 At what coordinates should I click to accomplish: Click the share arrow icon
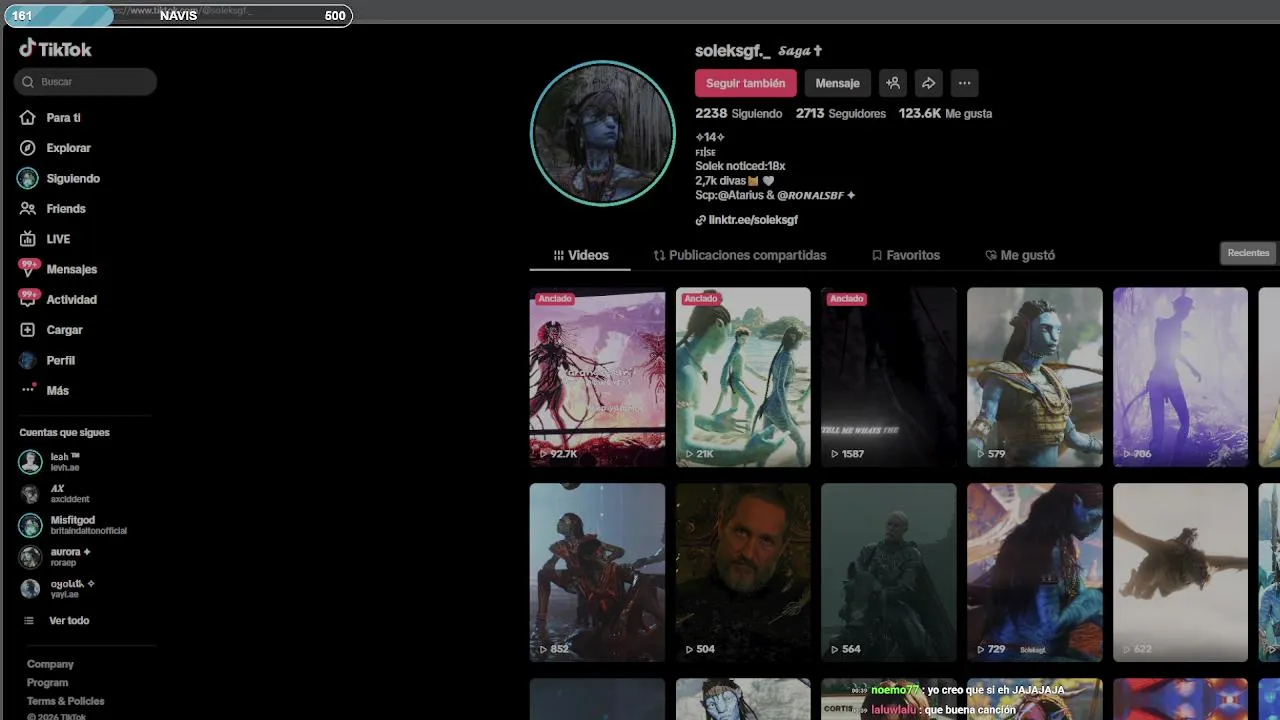(928, 83)
